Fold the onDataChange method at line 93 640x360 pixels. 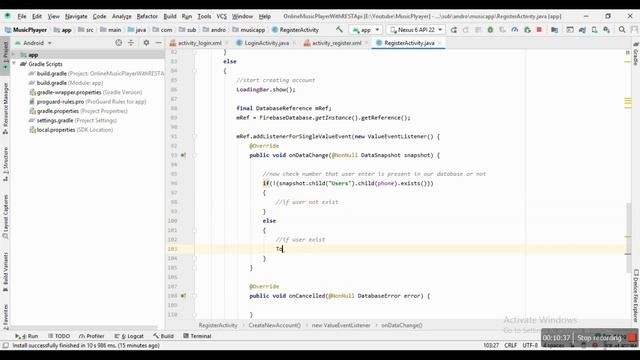[x=195, y=155]
